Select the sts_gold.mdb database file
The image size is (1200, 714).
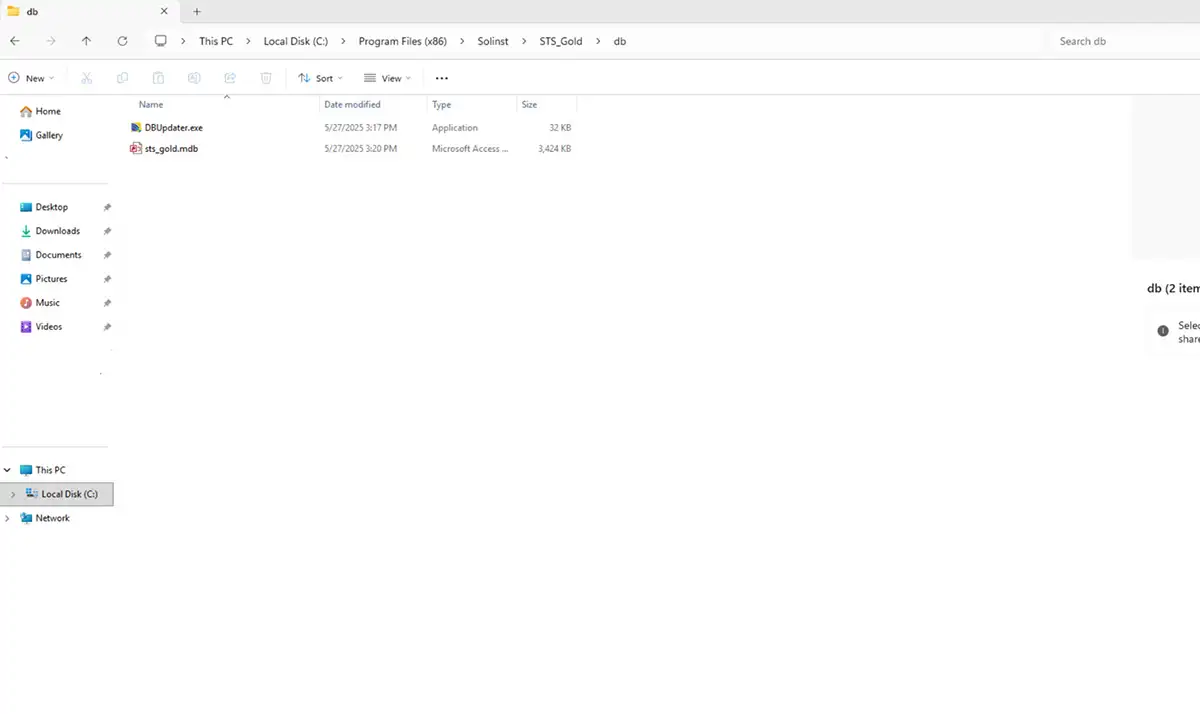[x=170, y=149]
